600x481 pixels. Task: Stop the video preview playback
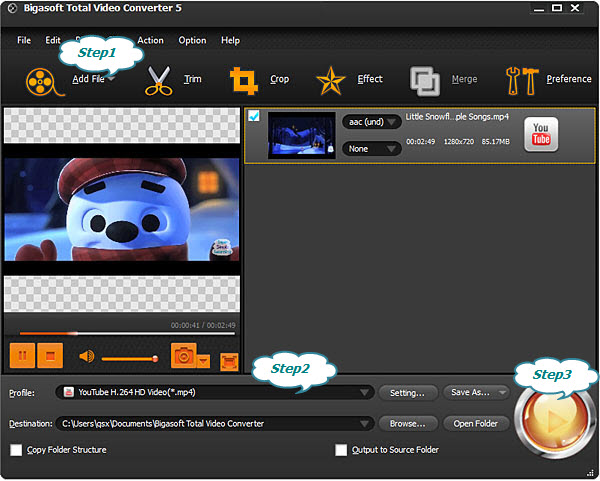(50, 355)
